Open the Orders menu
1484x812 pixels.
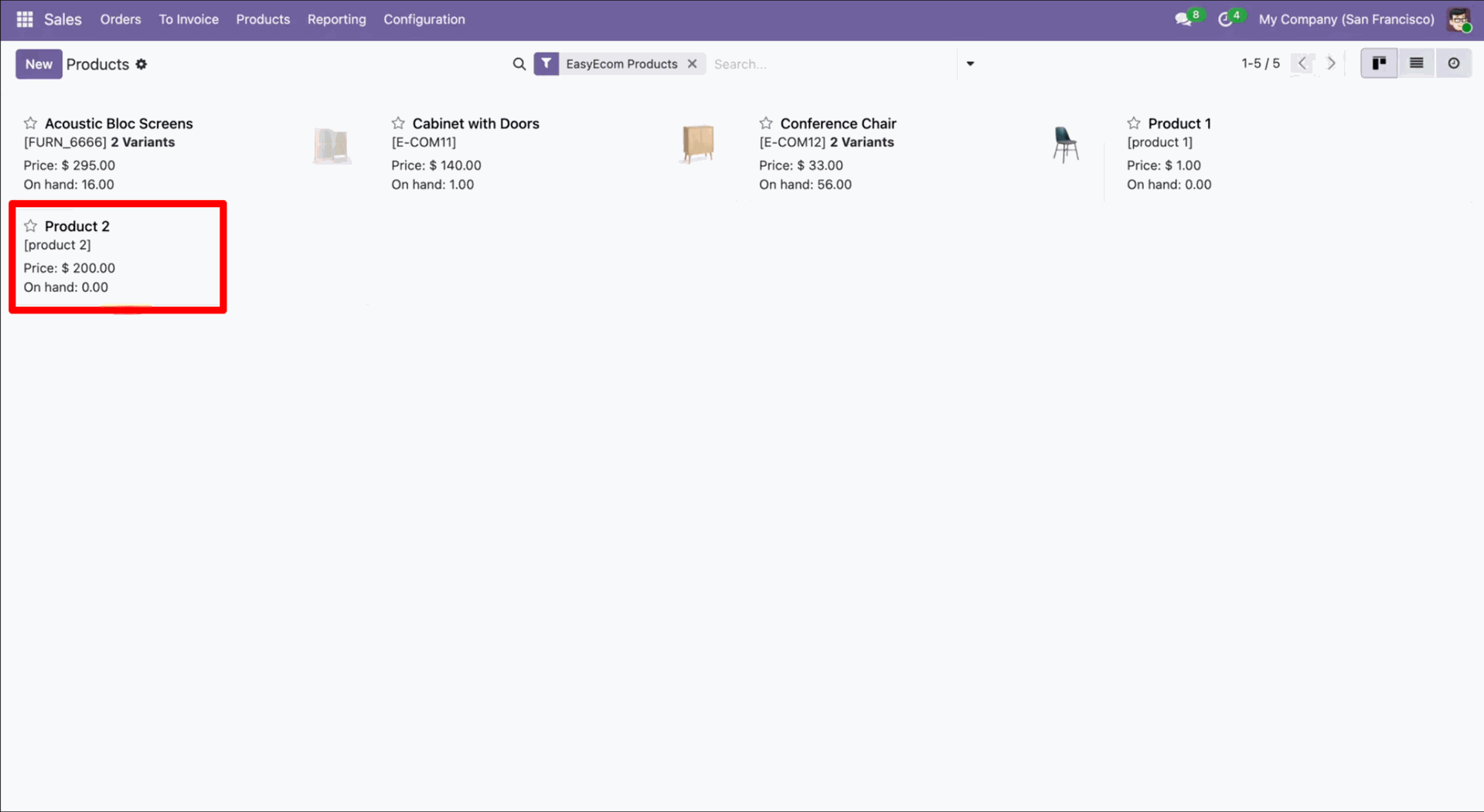coord(121,19)
